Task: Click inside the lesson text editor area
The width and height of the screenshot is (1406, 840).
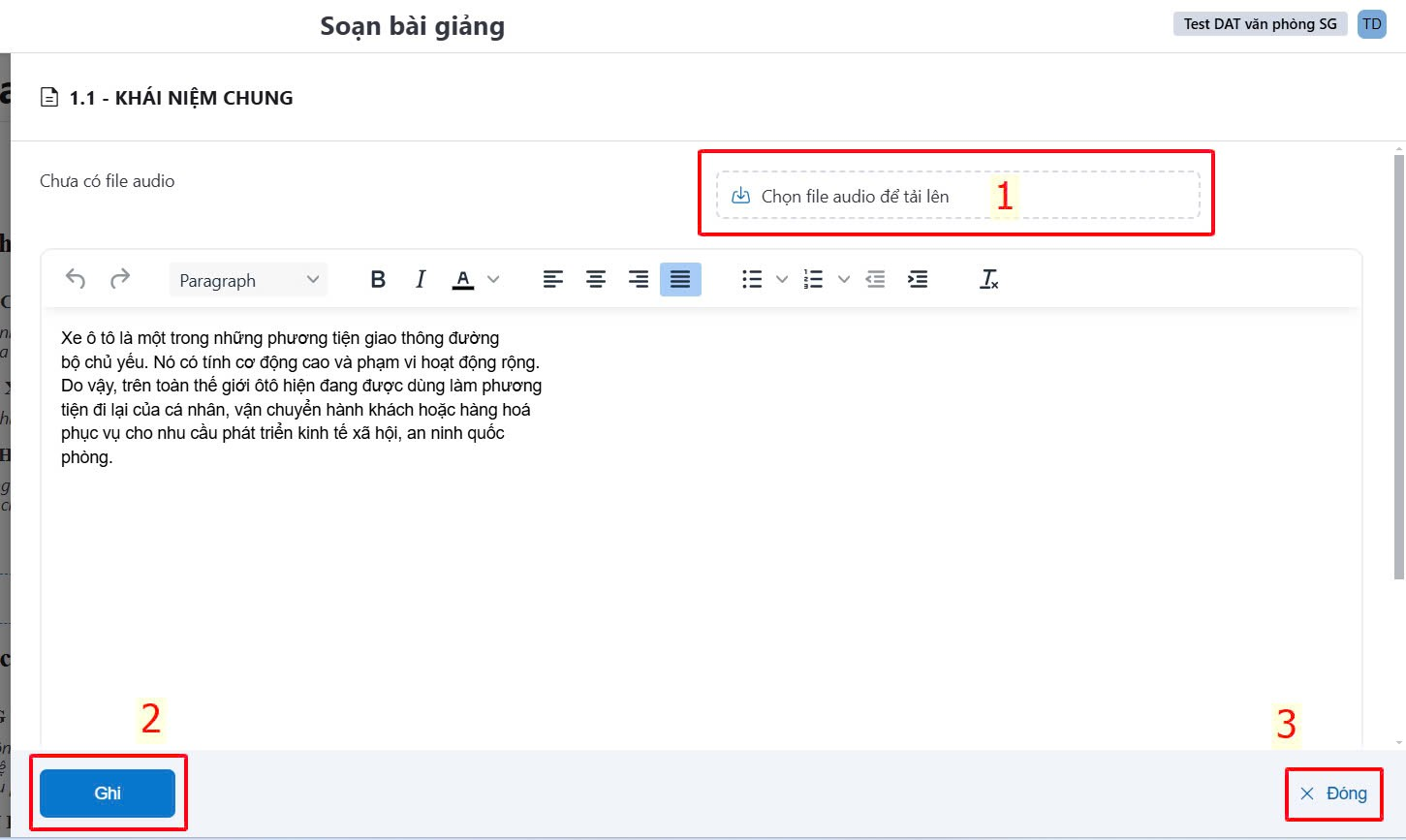Action: point(701,528)
